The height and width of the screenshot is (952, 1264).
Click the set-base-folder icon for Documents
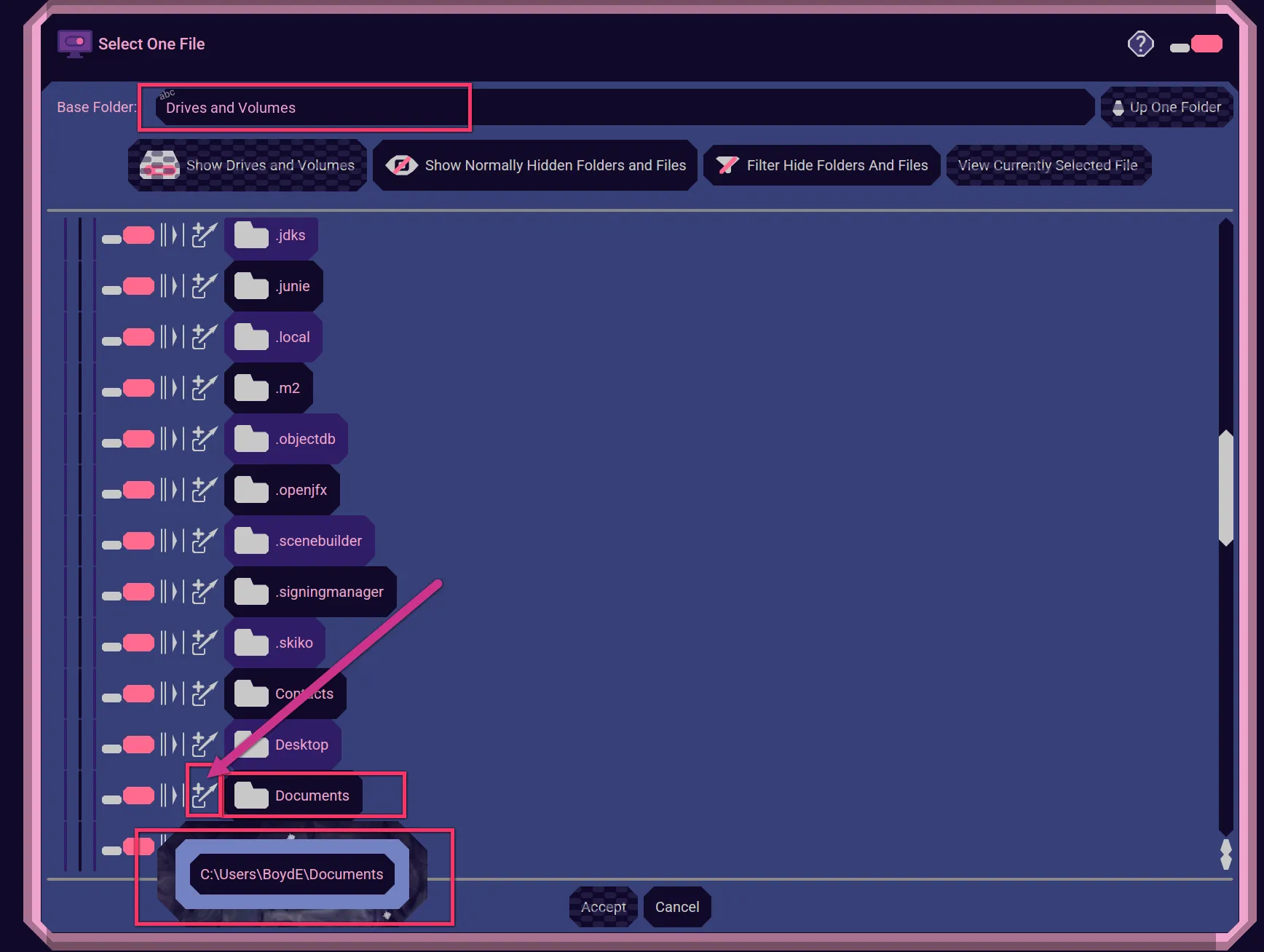pyautogui.click(x=205, y=796)
